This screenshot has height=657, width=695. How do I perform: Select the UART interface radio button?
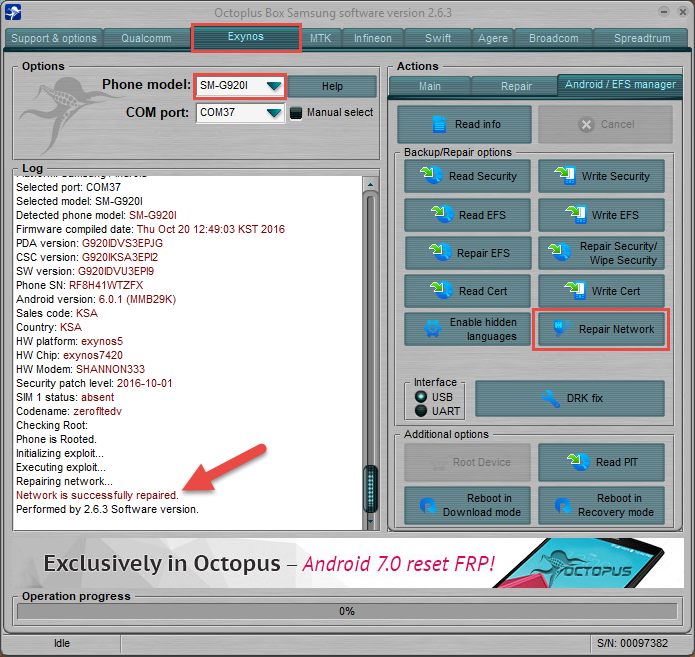pyautogui.click(x=421, y=411)
